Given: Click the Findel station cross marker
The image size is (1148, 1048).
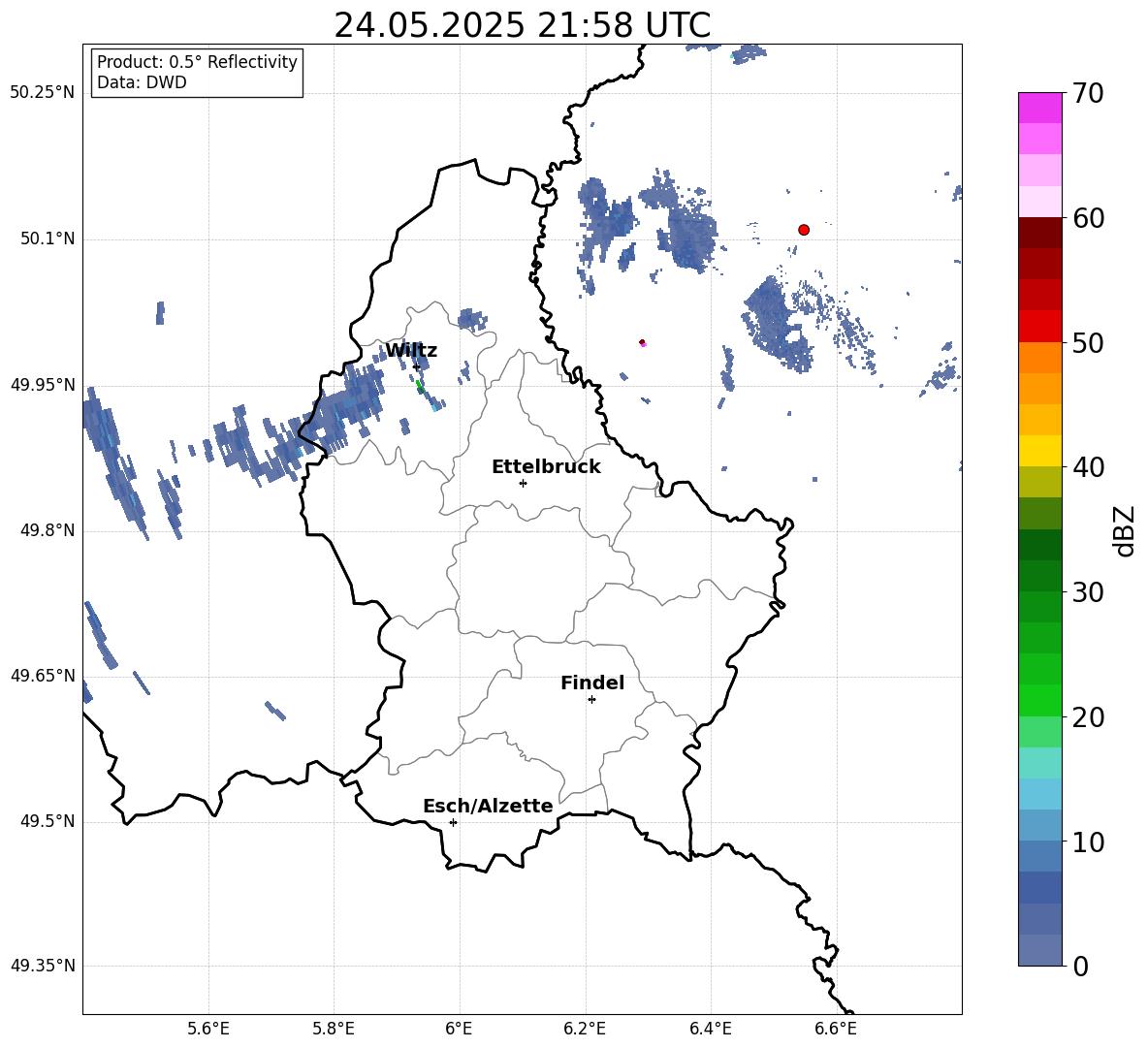Looking at the screenshot, I should (591, 700).
